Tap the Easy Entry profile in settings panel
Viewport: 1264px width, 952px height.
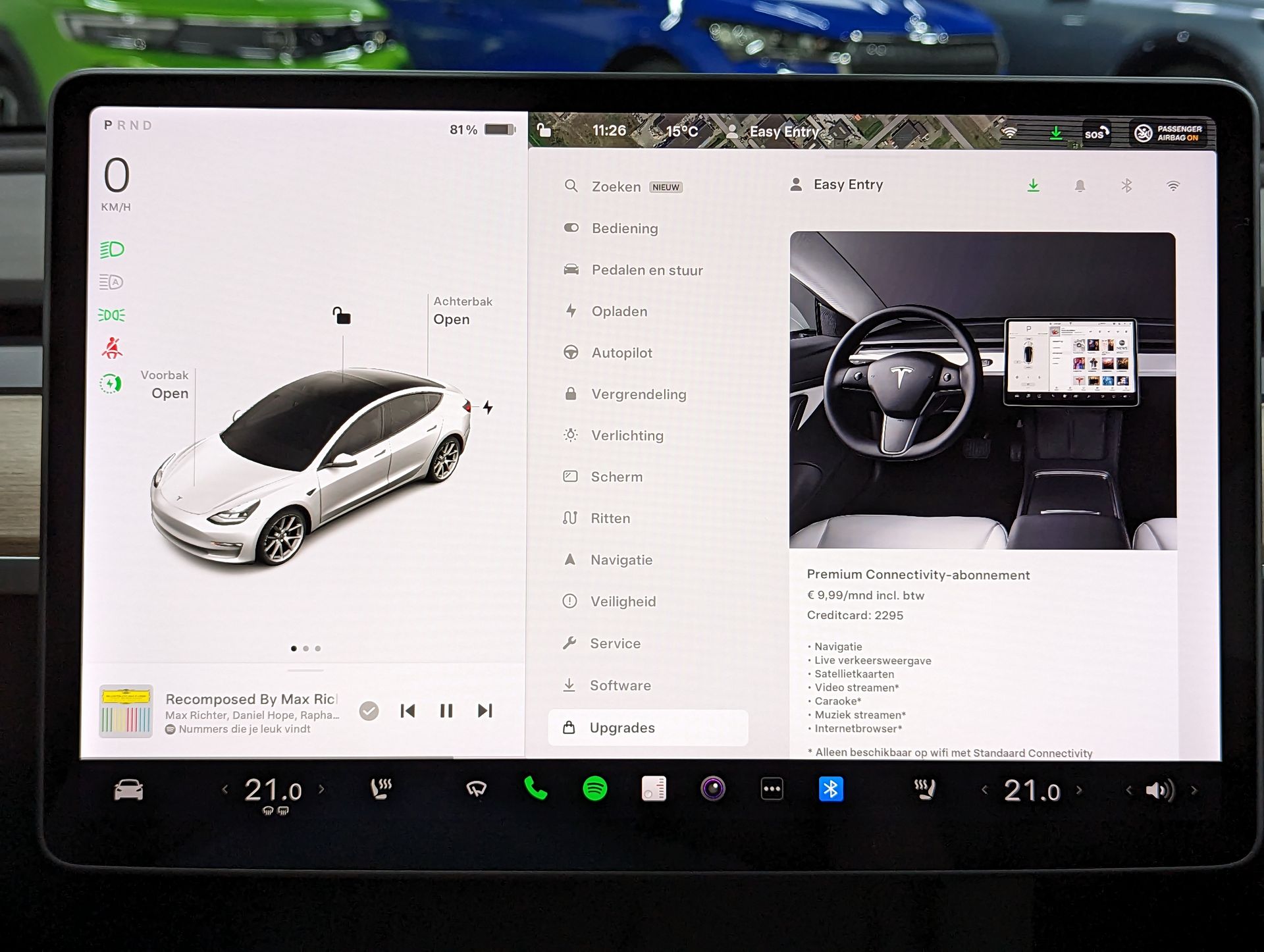(836, 185)
